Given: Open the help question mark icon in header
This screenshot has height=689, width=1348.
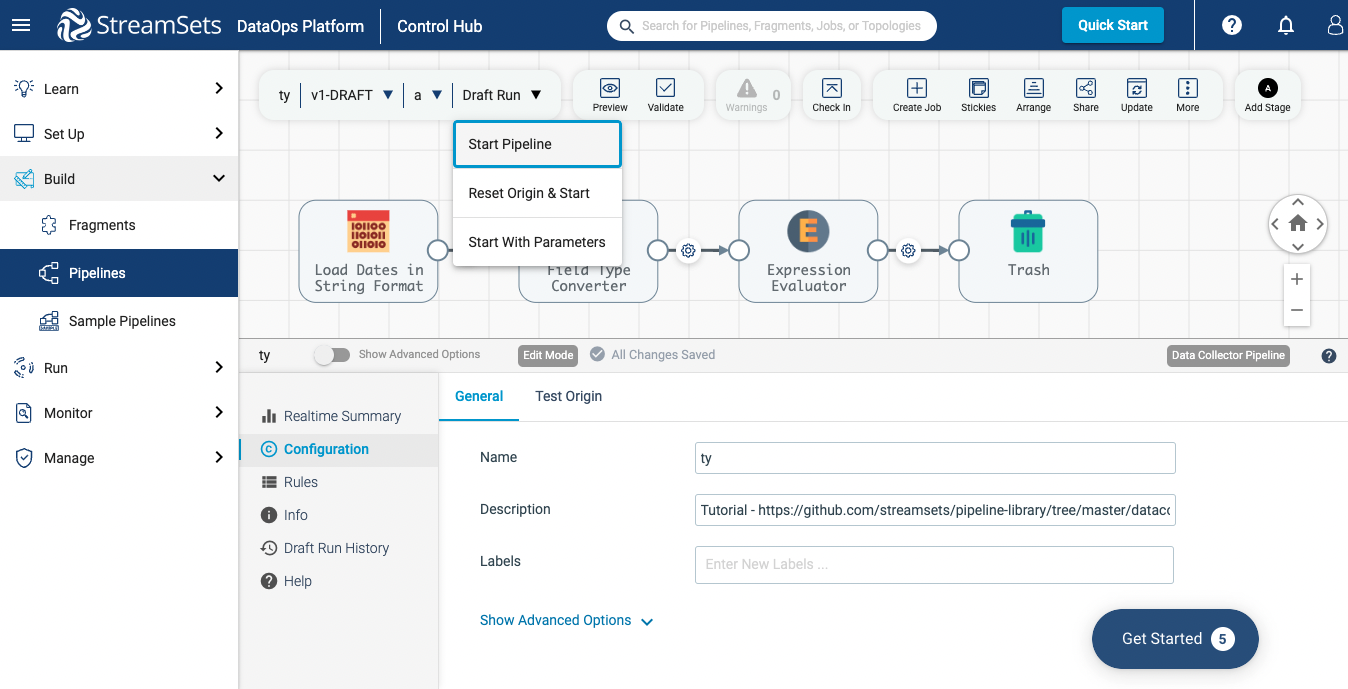Looking at the screenshot, I should [x=1232, y=26].
